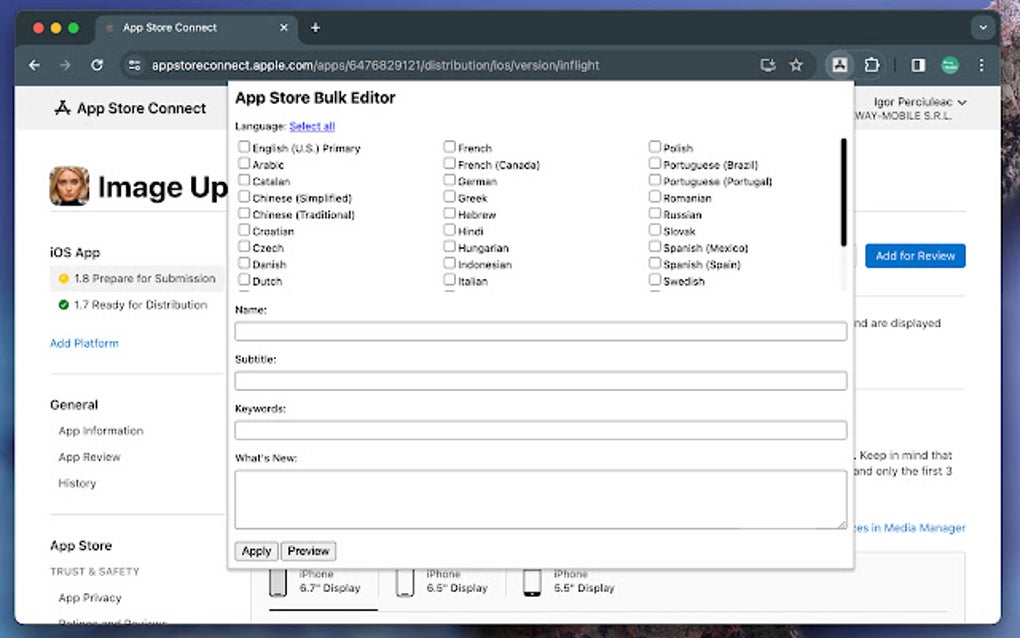
Task: Open Chrome's three-dot menu
Action: (981, 65)
